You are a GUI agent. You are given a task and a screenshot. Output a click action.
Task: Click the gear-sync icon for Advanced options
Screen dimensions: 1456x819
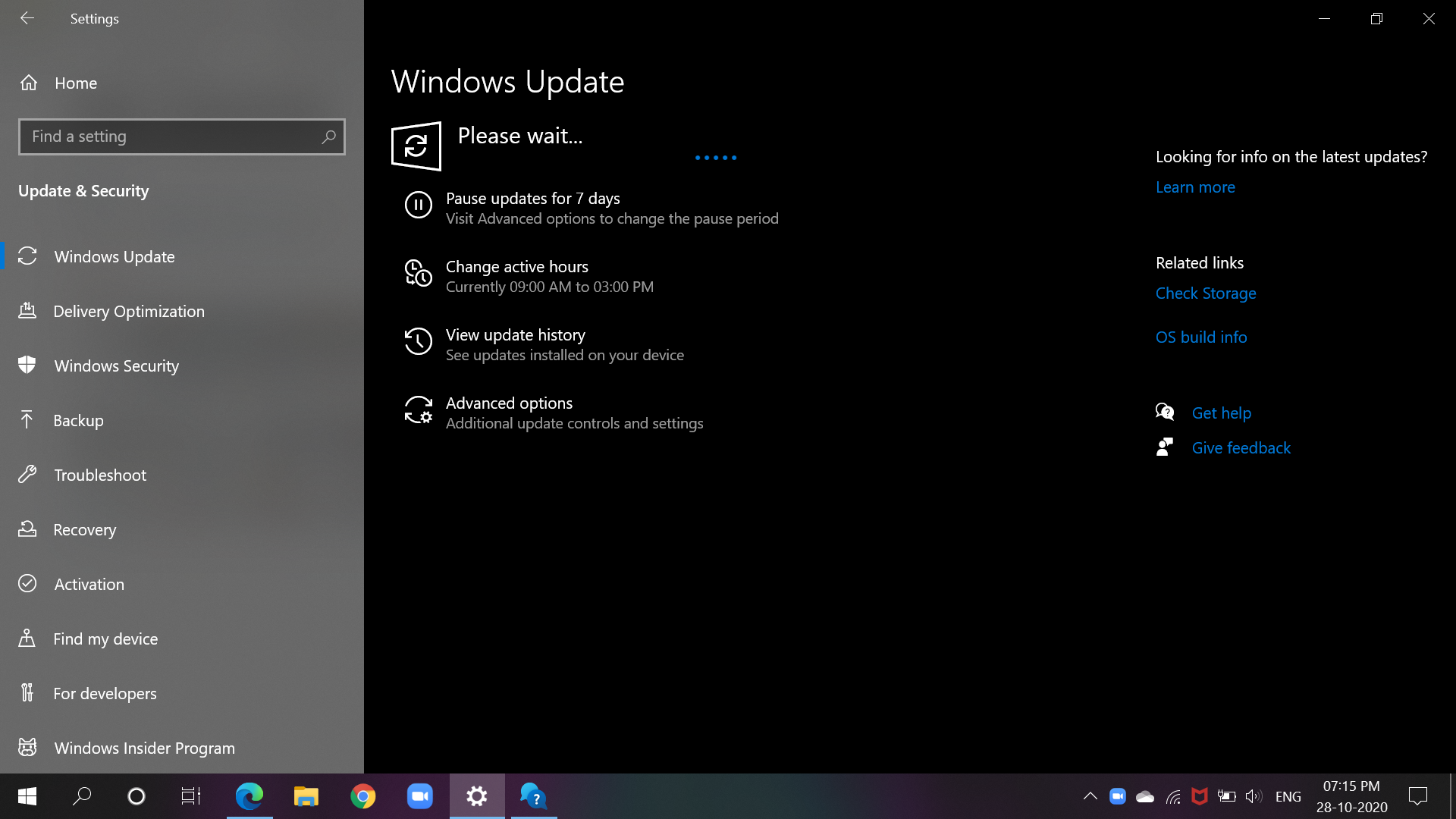[x=418, y=409]
